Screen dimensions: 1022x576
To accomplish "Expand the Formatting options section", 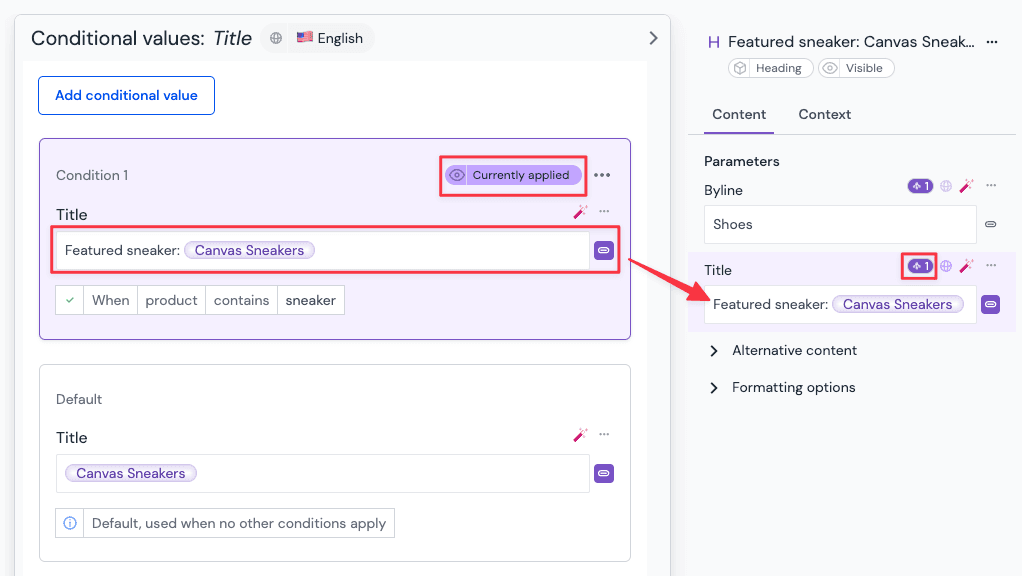I will 782,388.
